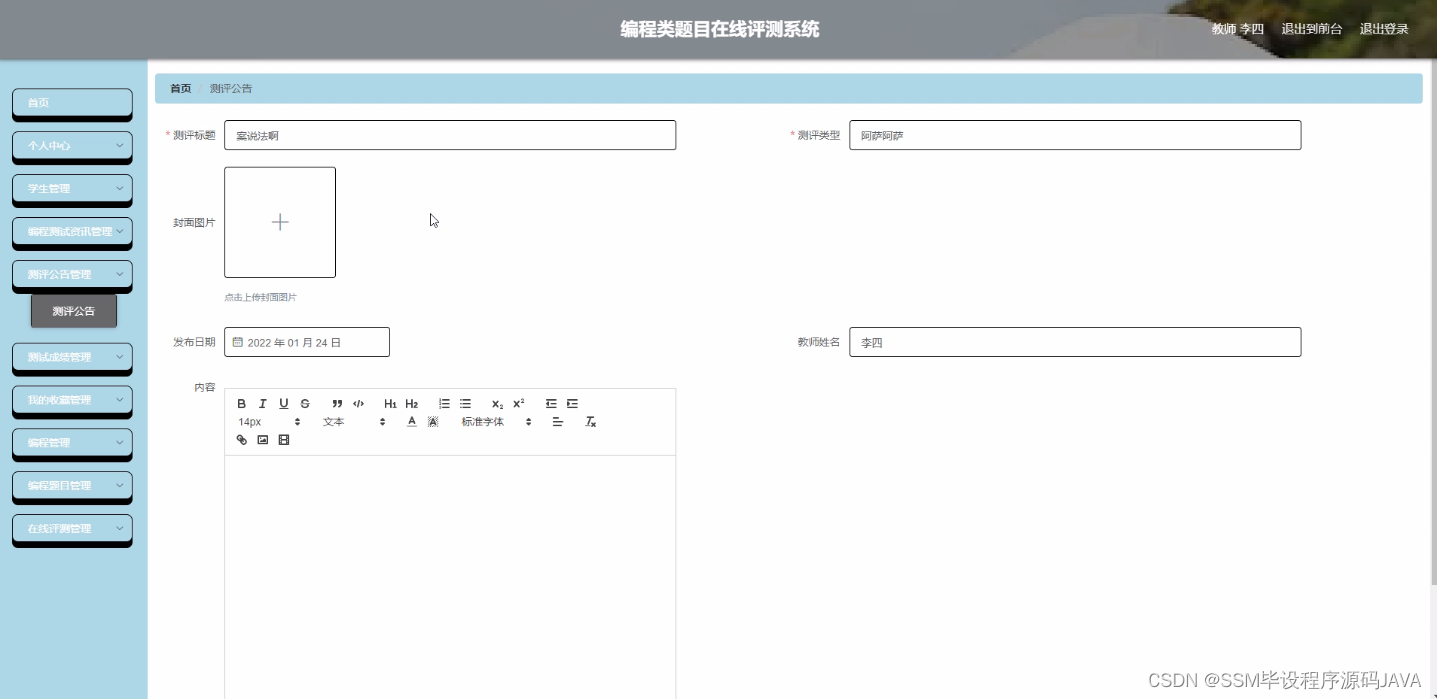Insert an image into the content editor
Image resolution: width=1437 pixels, height=699 pixels.
[263, 440]
